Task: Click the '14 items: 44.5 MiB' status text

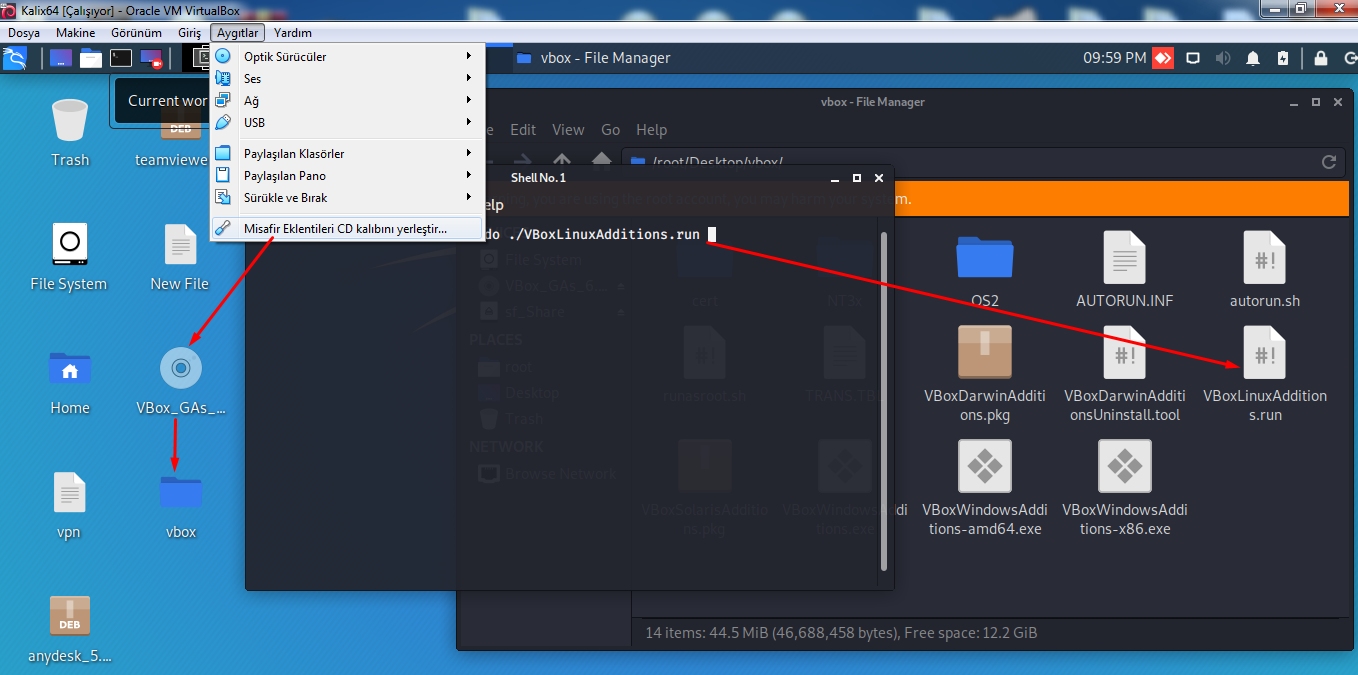Action: coord(841,633)
